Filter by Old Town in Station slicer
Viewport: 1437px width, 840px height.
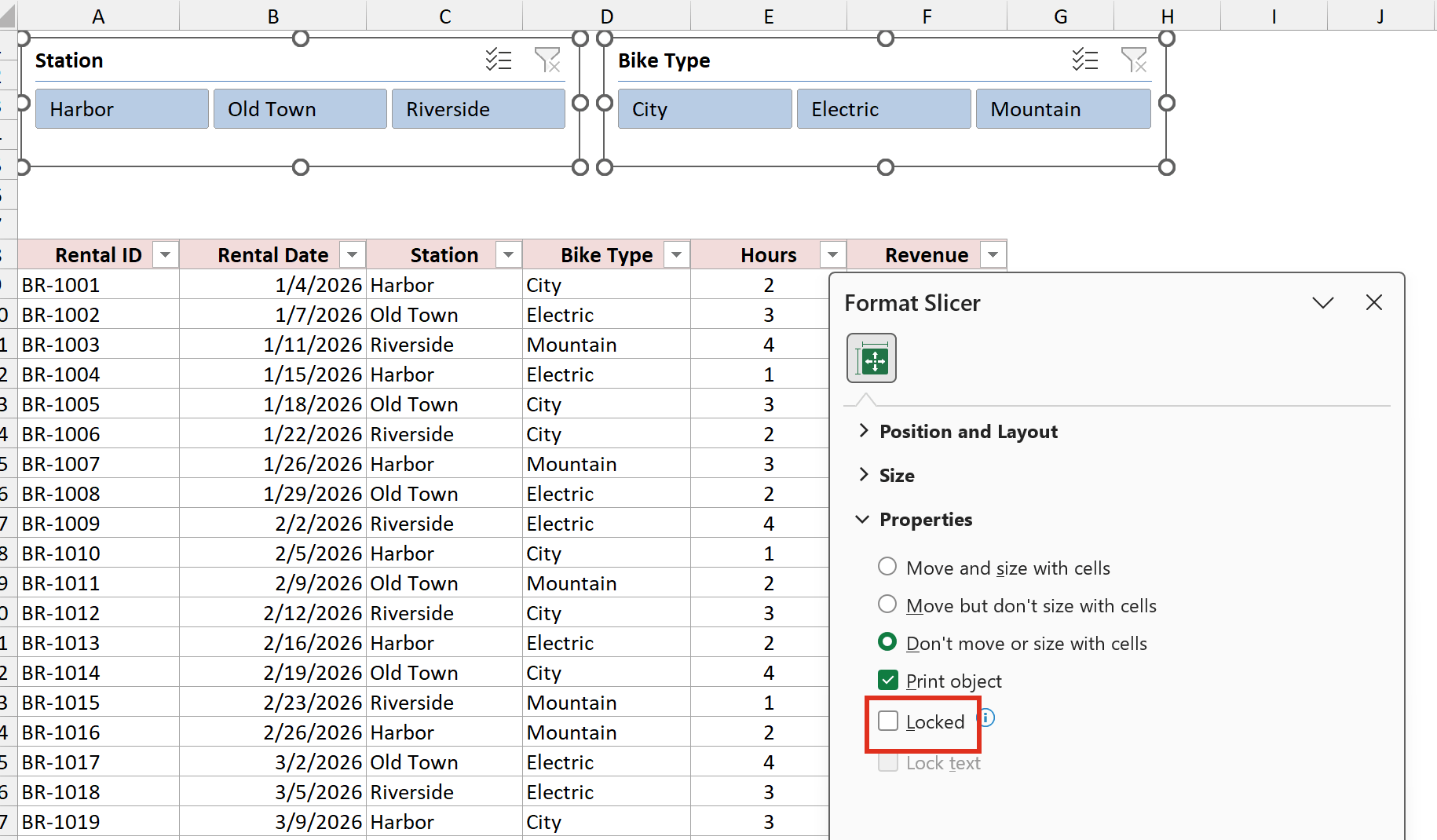tap(300, 109)
